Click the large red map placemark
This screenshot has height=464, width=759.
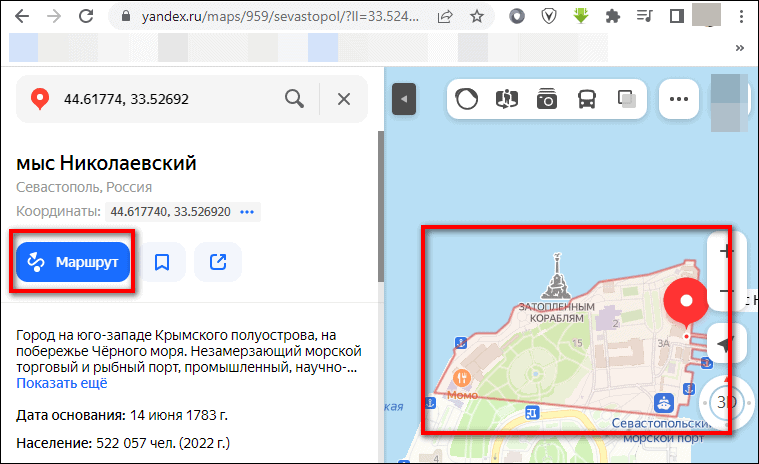coord(686,301)
